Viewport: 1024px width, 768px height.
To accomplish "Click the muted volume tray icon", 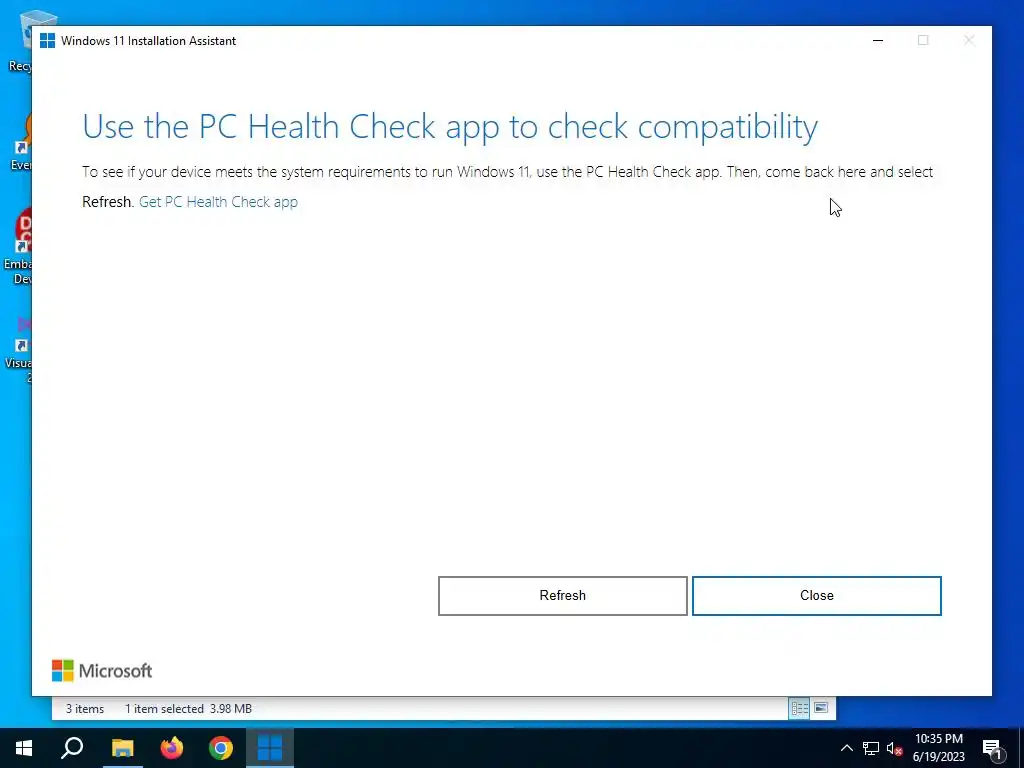I will click(894, 748).
